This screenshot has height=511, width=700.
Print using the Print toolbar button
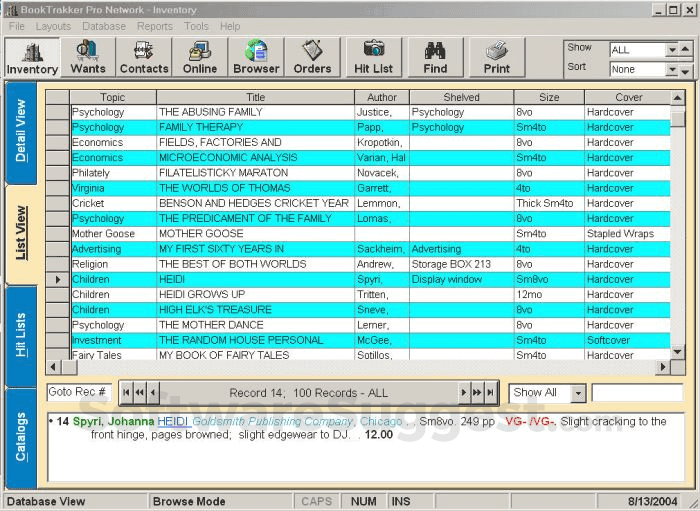tap(496, 58)
